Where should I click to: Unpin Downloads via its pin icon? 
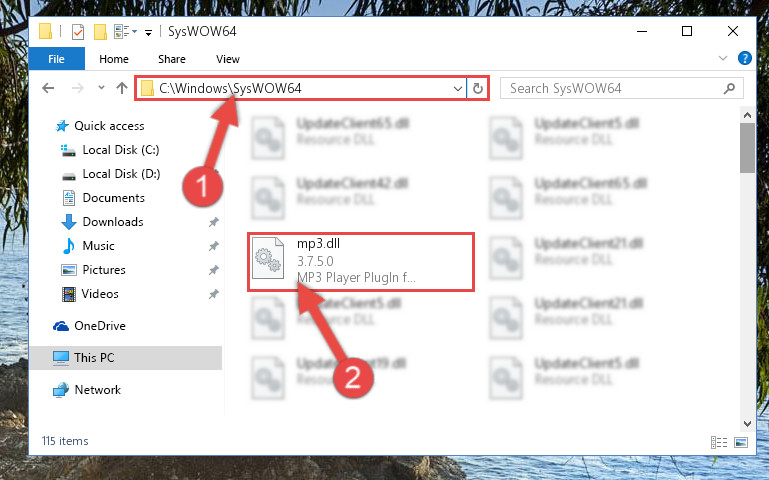tap(213, 222)
